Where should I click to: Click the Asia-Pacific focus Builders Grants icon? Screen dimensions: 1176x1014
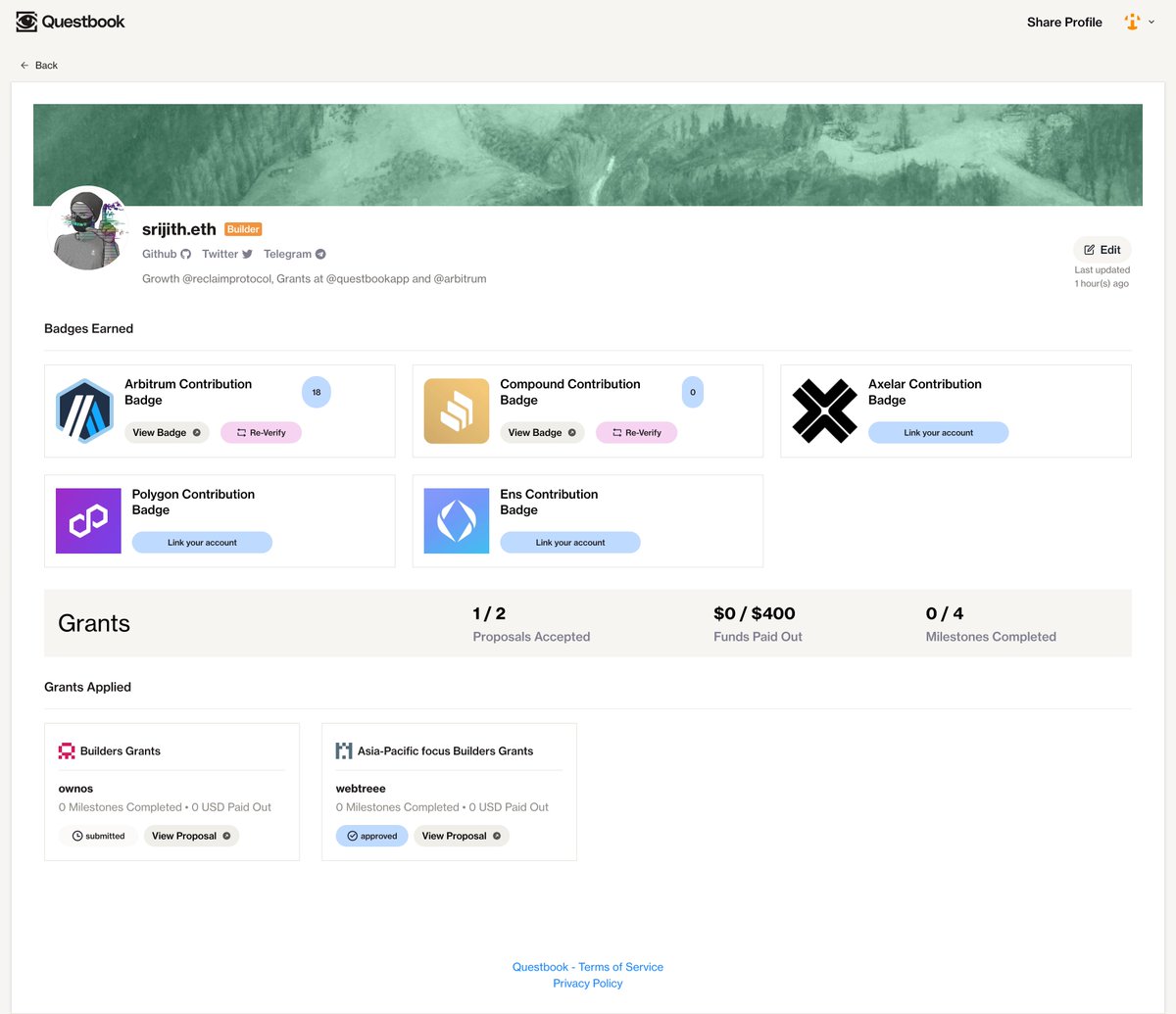pos(344,751)
